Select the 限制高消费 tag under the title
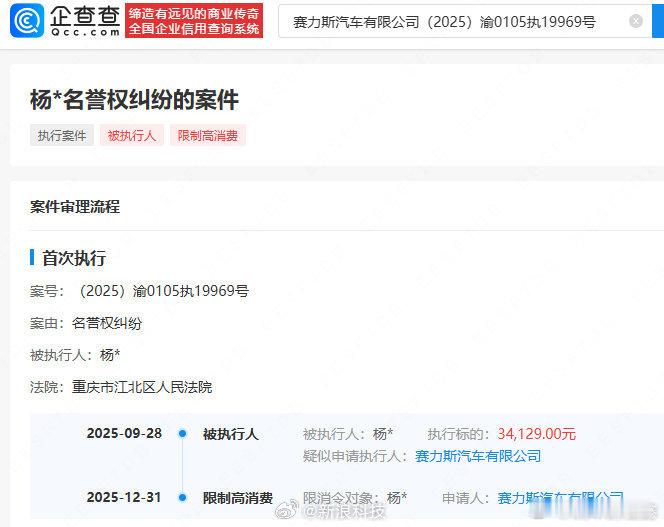 point(208,136)
